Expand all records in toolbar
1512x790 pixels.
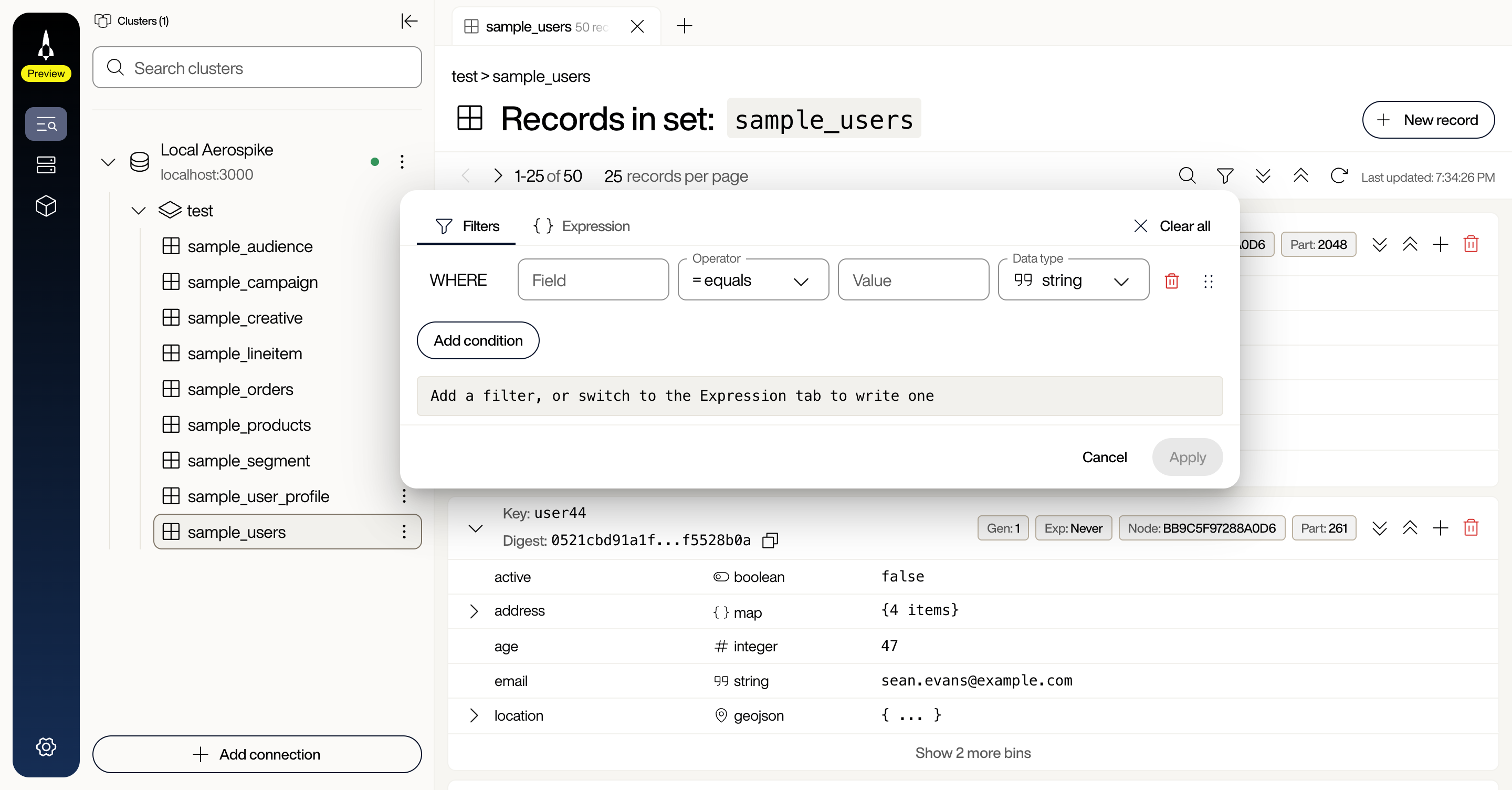[1263, 175]
